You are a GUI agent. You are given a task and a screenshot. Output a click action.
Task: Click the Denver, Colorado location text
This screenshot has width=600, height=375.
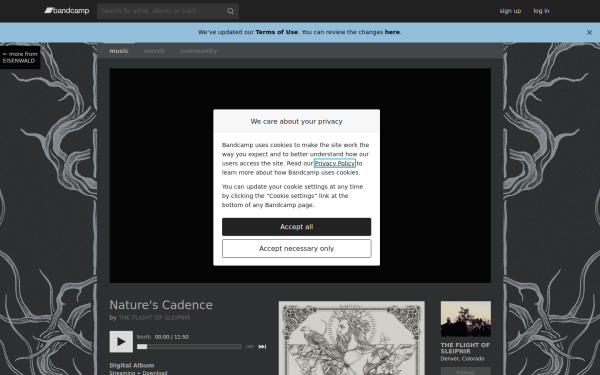(x=462, y=359)
